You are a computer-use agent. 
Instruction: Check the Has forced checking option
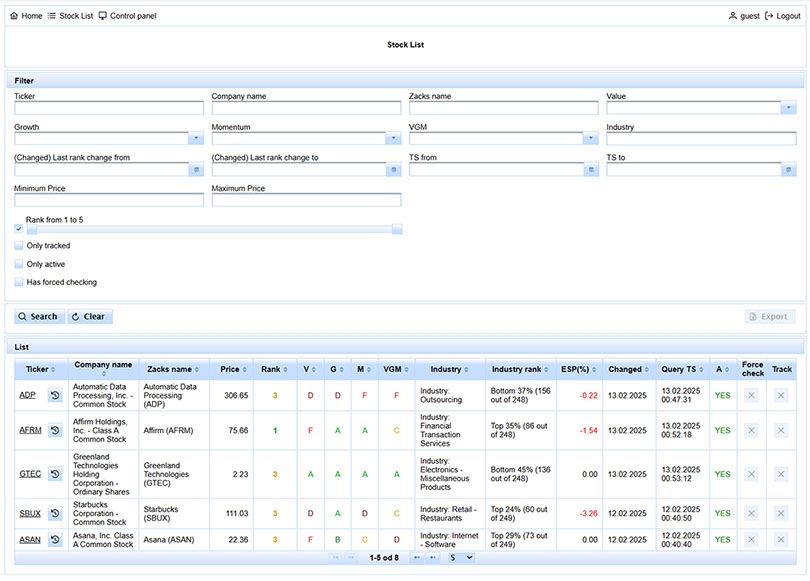19,283
